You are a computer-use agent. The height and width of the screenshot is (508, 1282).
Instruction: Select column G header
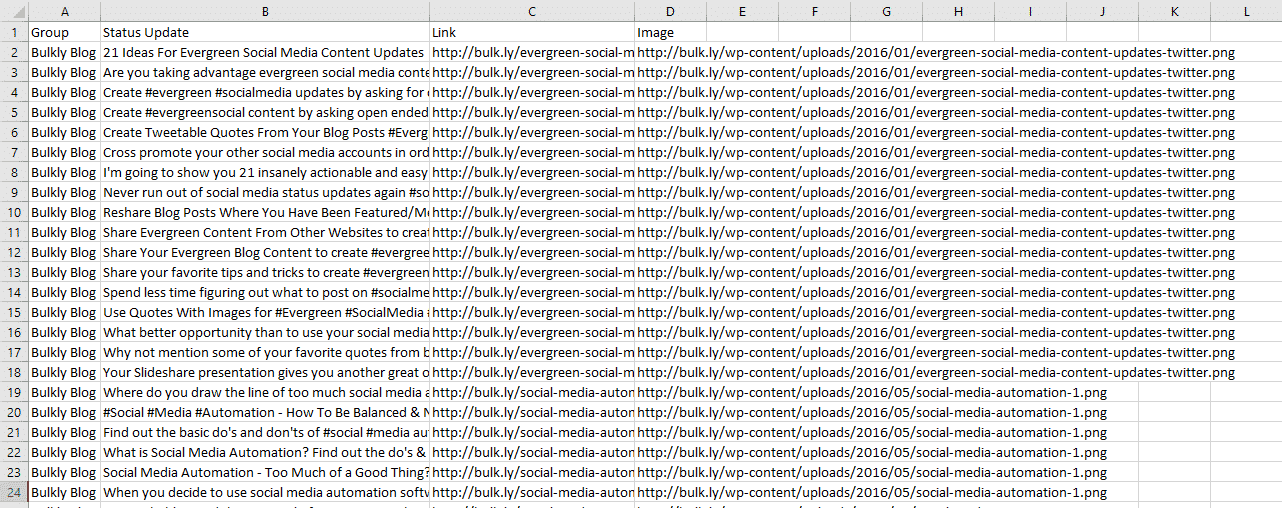point(886,11)
